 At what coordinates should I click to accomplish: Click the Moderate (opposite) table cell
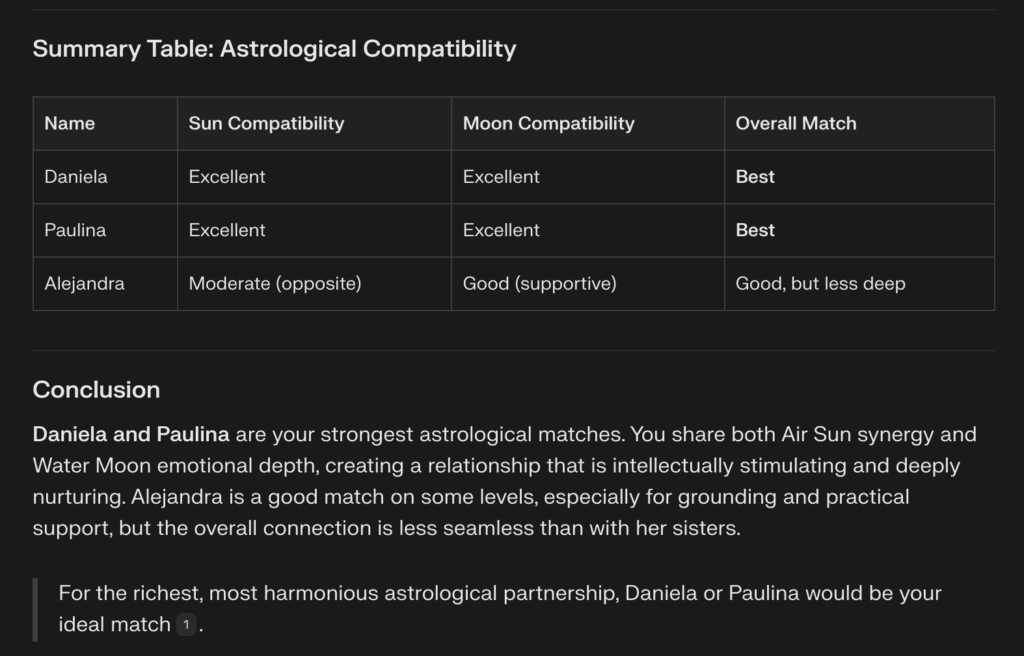pyautogui.click(x=314, y=284)
